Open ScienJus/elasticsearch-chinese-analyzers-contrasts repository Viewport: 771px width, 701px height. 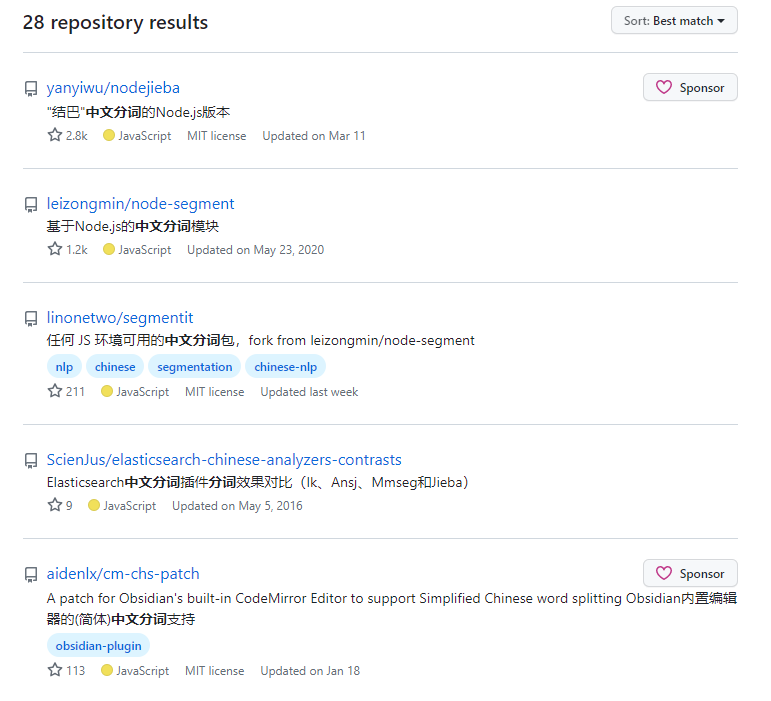(224, 460)
